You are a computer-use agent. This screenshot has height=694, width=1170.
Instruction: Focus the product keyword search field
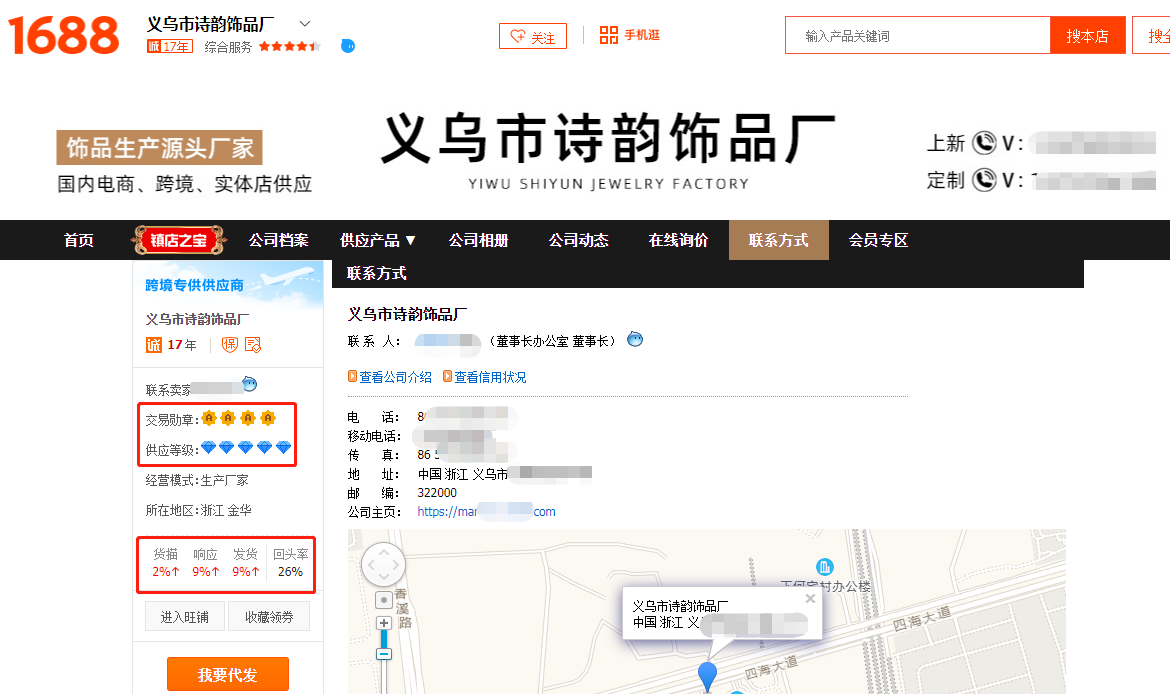[918, 35]
